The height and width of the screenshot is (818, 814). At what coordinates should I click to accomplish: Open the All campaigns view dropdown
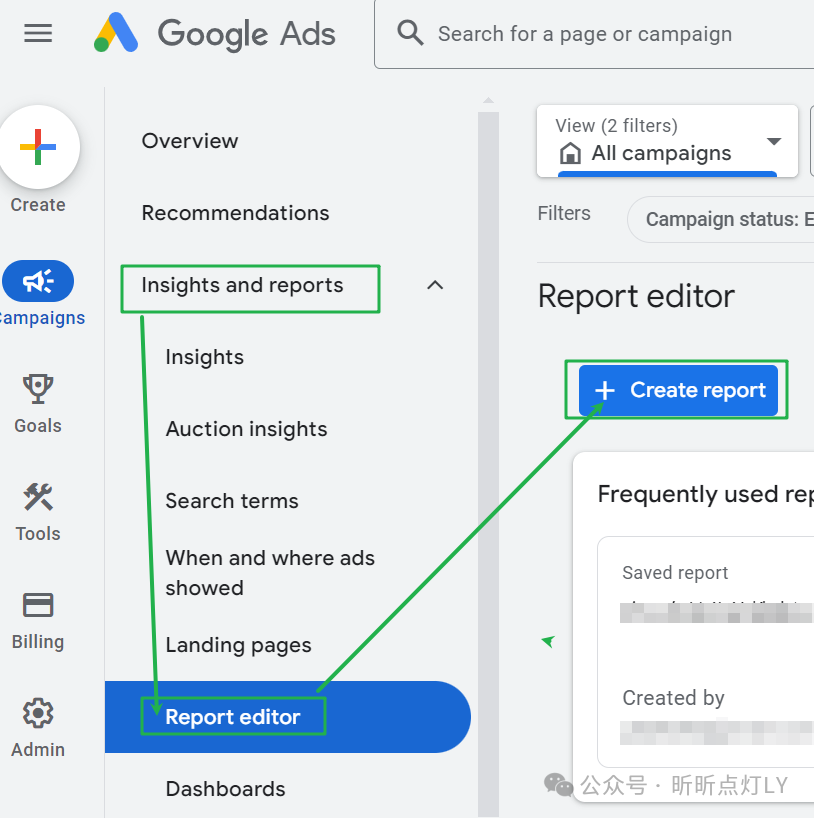tap(667, 141)
